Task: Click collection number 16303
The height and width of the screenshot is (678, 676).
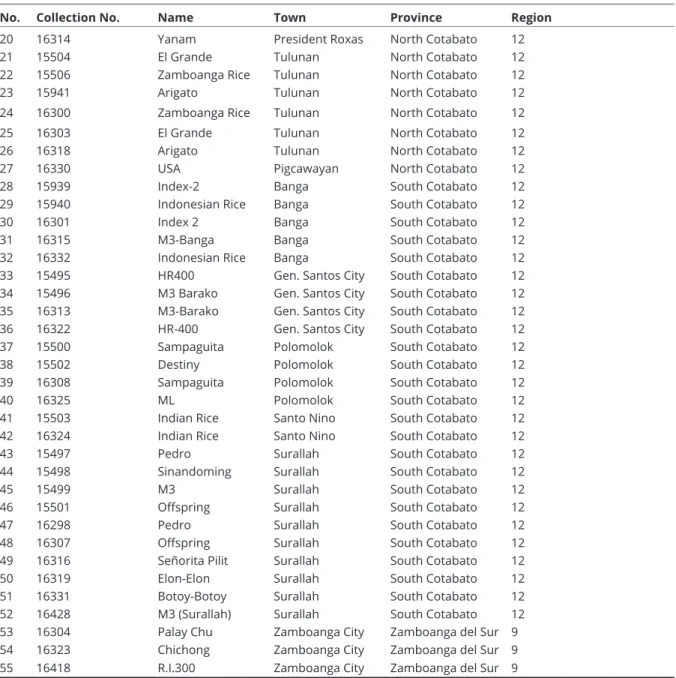Action: click(53, 133)
